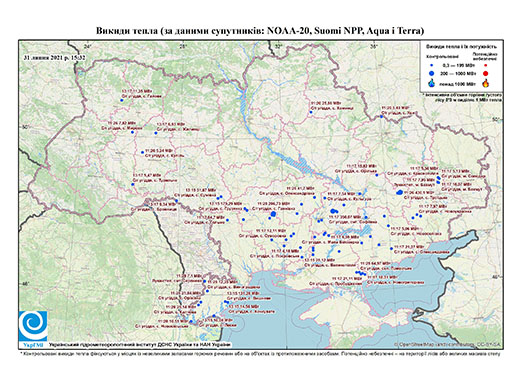Click the 5.24 MW heat marker dot

[142, 152]
